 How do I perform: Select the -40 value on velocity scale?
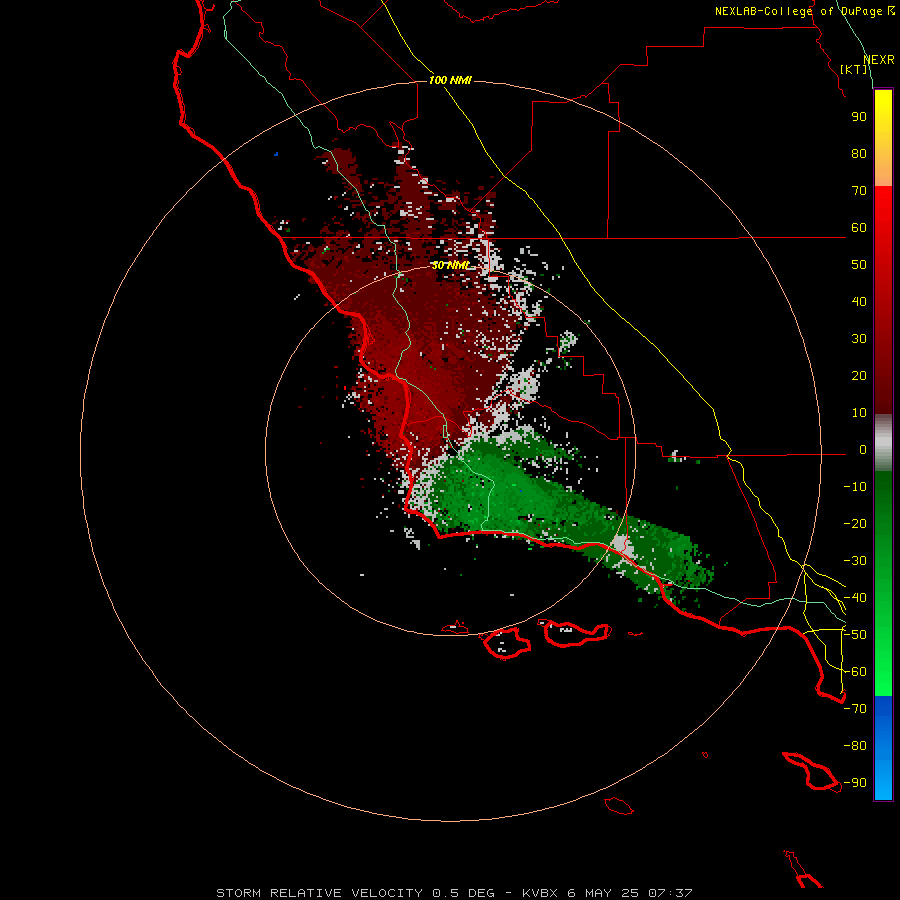[x=855, y=598]
